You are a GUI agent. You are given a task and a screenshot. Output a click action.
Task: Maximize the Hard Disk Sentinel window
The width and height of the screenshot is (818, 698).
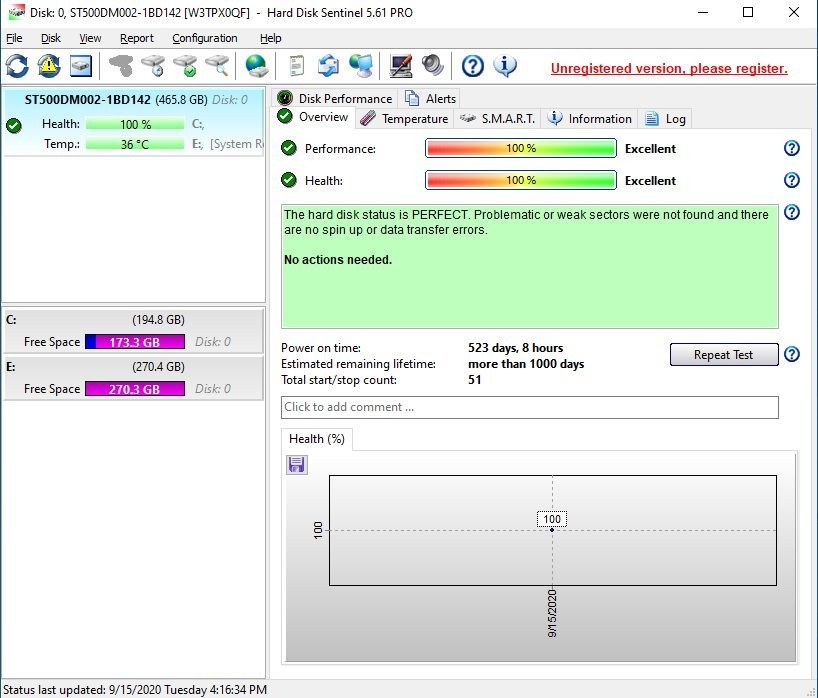[748, 13]
